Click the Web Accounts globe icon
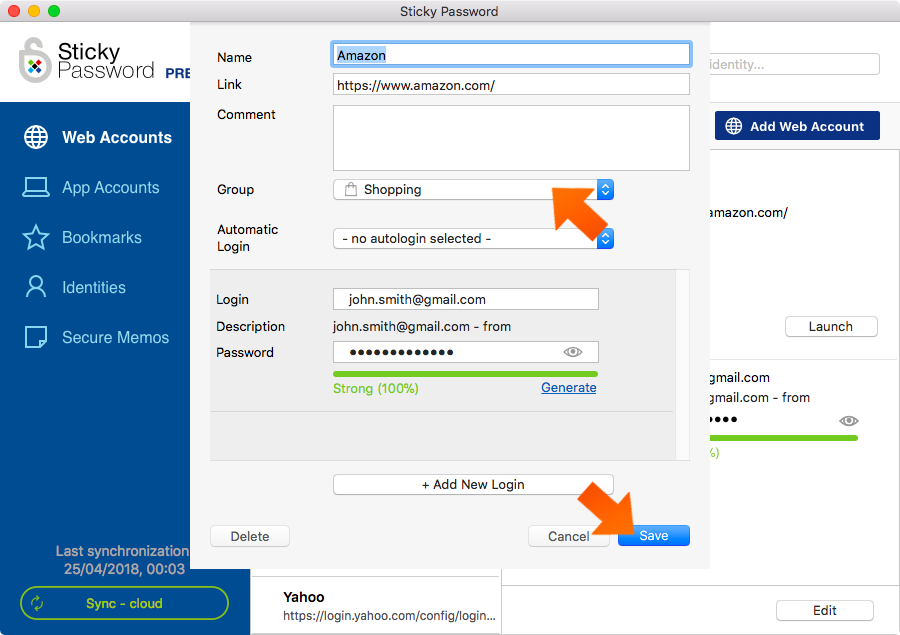 (x=36, y=137)
